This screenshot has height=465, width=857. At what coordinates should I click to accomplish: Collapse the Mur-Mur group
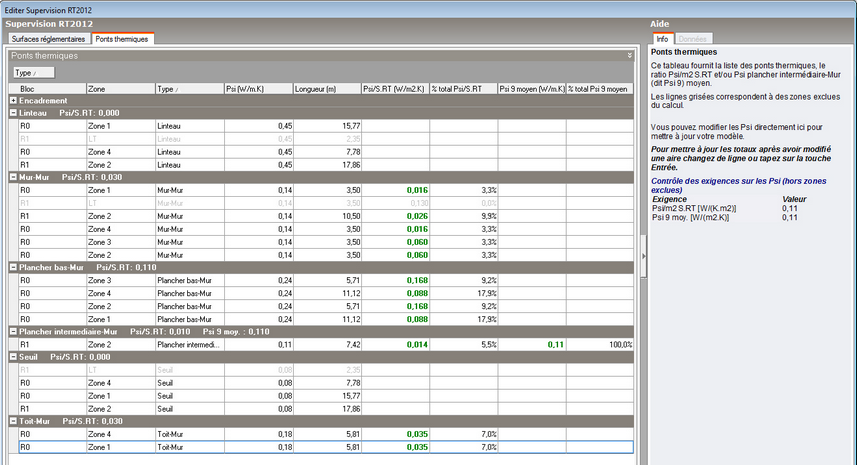[13, 176]
